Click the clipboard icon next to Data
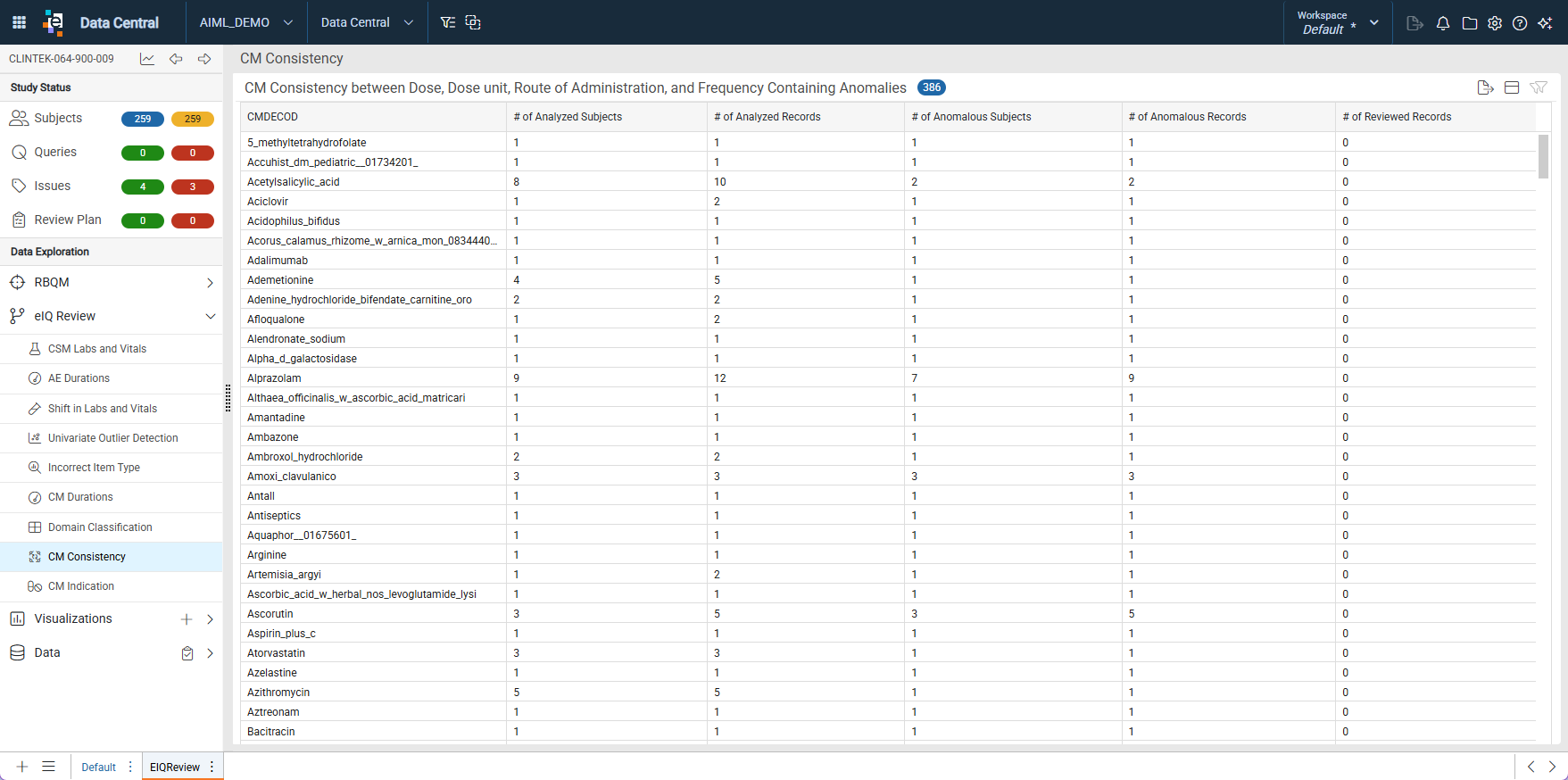 pos(187,653)
